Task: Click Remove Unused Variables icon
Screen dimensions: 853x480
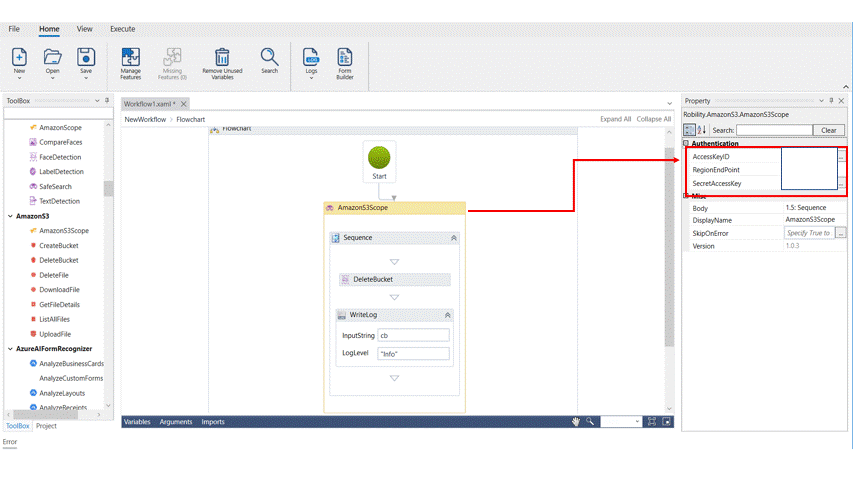Action: click(x=222, y=58)
